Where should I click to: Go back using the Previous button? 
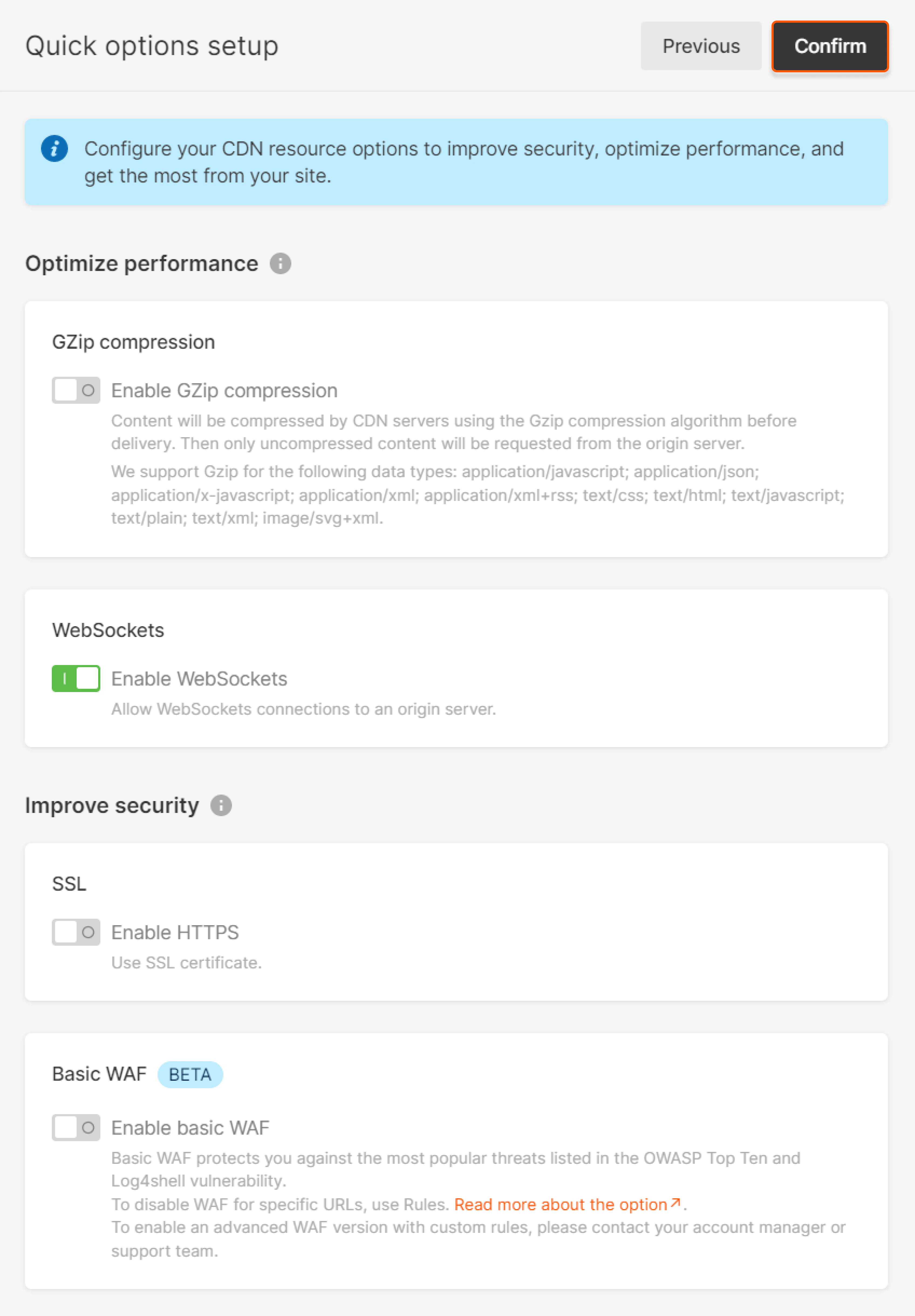tap(701, 46)
